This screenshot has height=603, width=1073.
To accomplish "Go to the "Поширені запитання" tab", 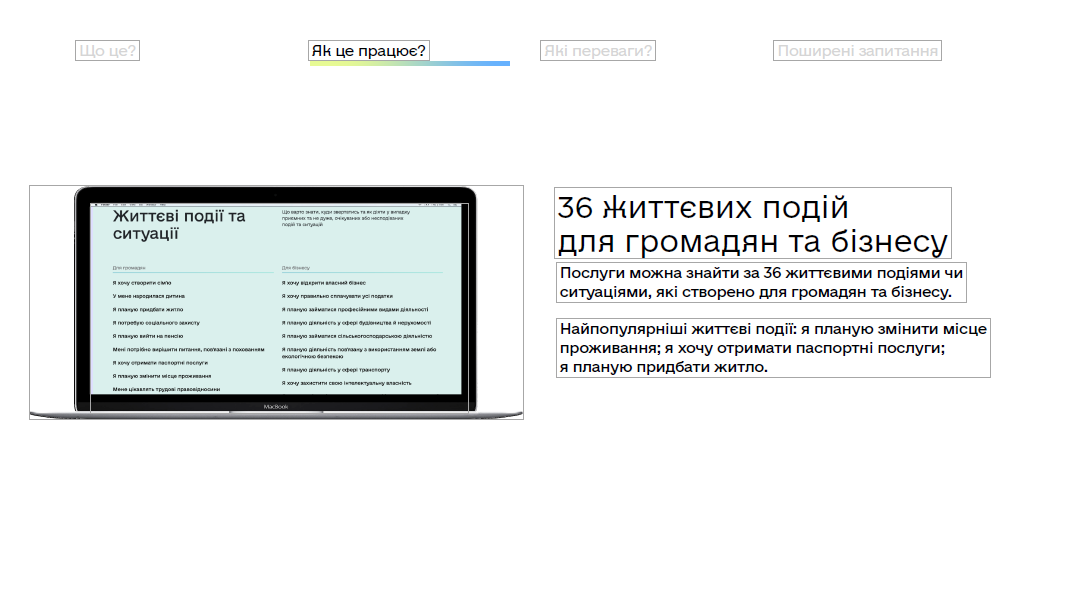I will point(857,51).
